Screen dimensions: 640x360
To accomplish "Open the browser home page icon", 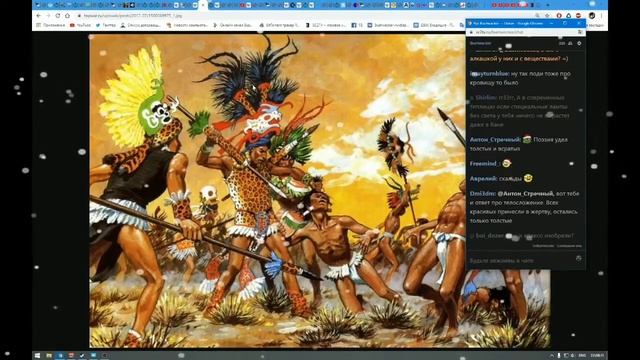I will (67, 16).
